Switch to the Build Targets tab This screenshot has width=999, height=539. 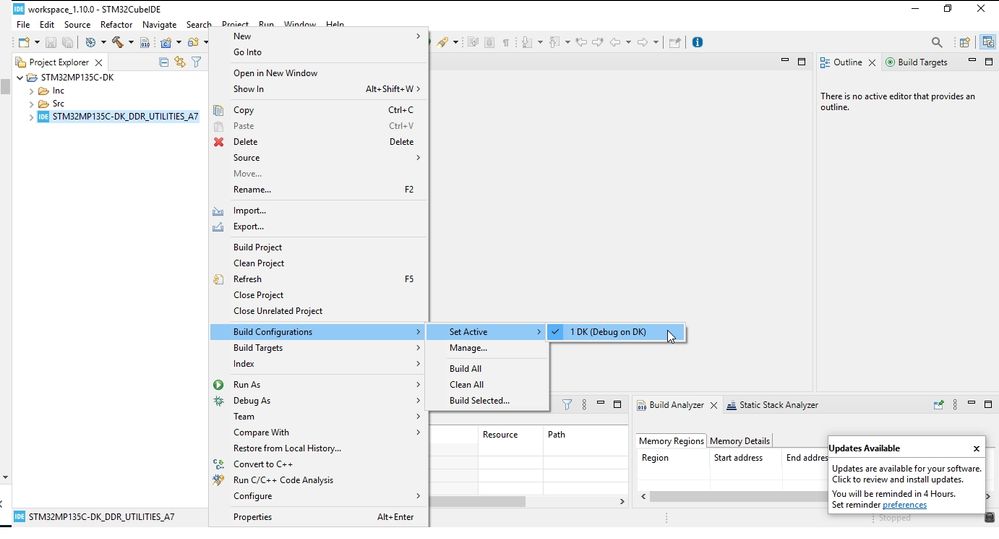916,62
